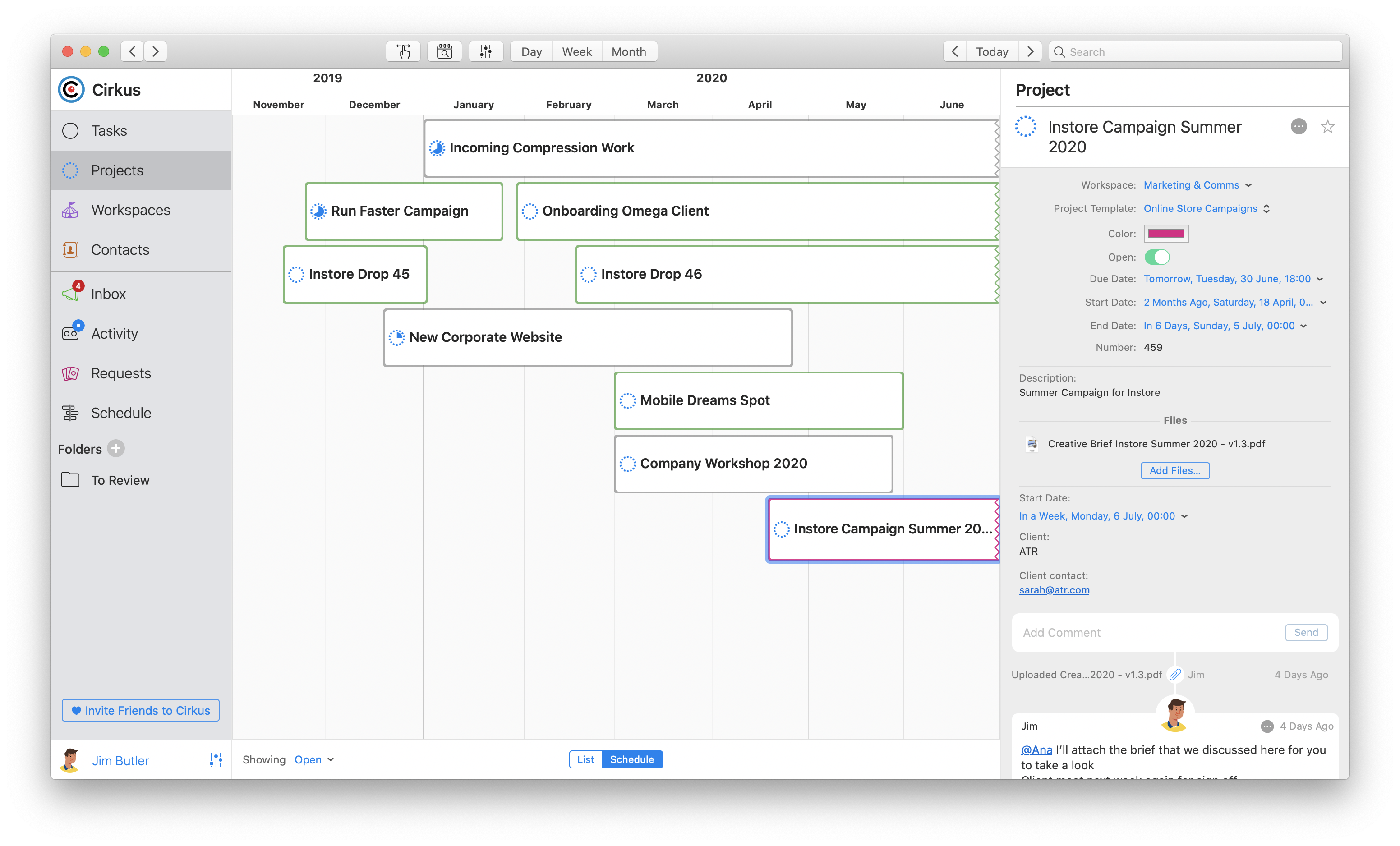Click the Cirkus logo icon
The width and height of the screenshot is (1400, 846).
tap(71, 90)
